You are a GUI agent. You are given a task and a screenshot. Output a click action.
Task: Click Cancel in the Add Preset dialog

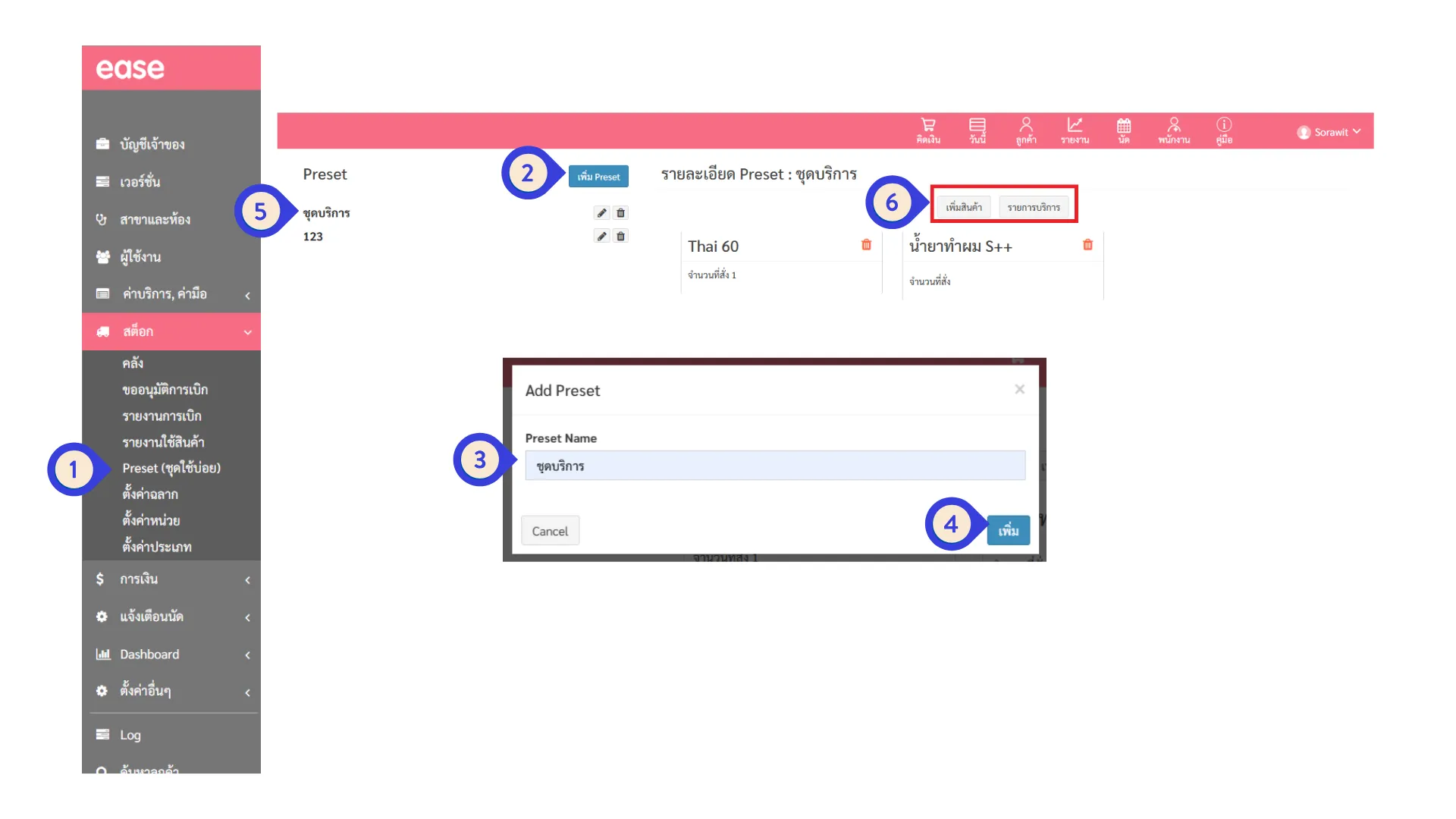pyautogui.click(x=550, y=531)
